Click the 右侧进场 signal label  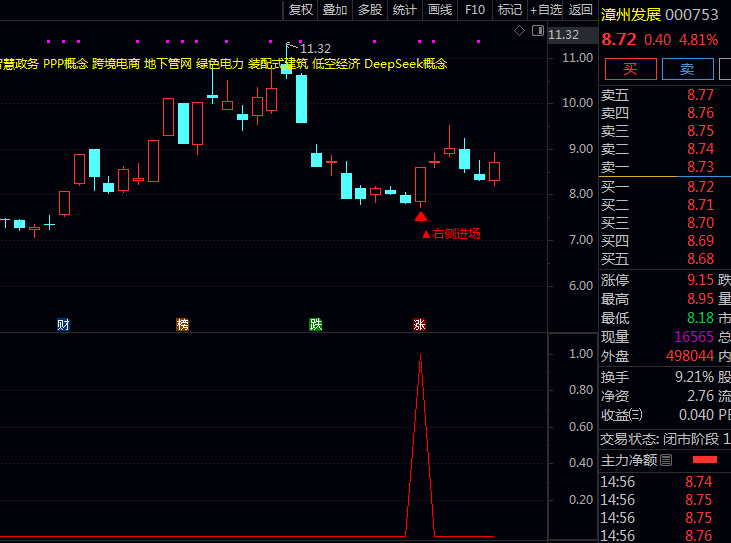point(451,234)
